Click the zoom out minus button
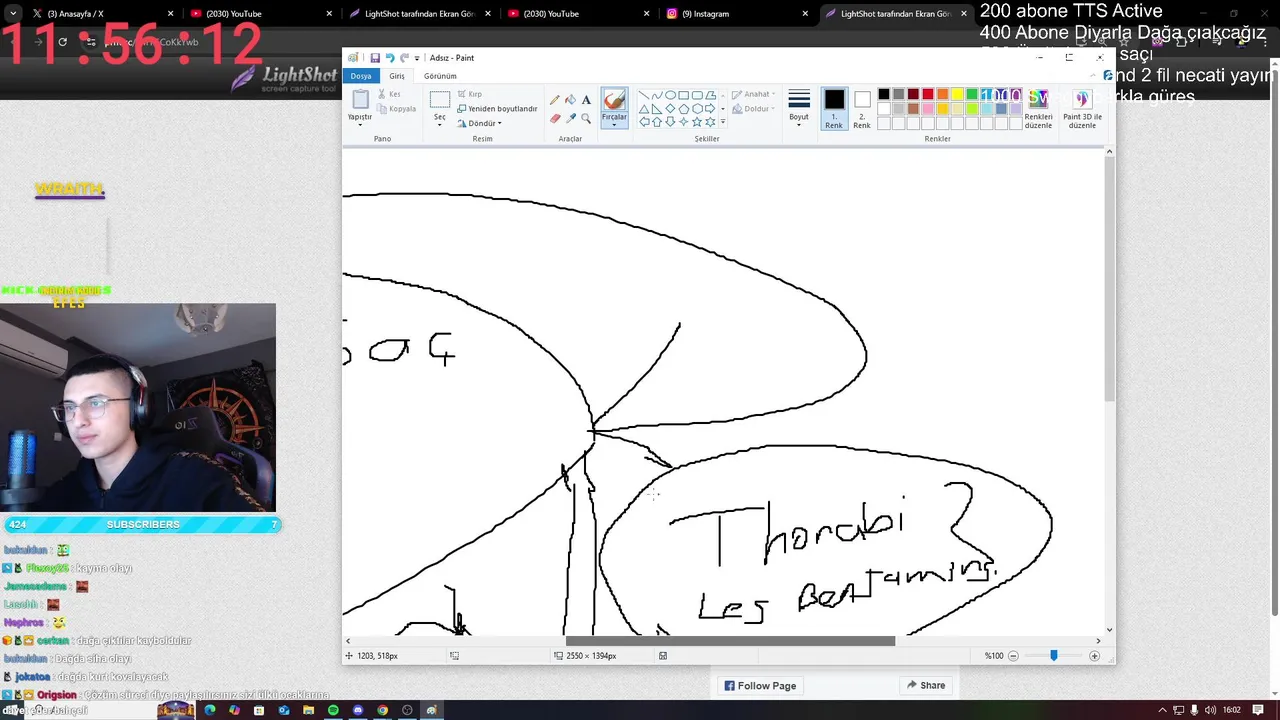Image resolution: width=1280 pixels, height=720 pixels. pos(1013,656)
